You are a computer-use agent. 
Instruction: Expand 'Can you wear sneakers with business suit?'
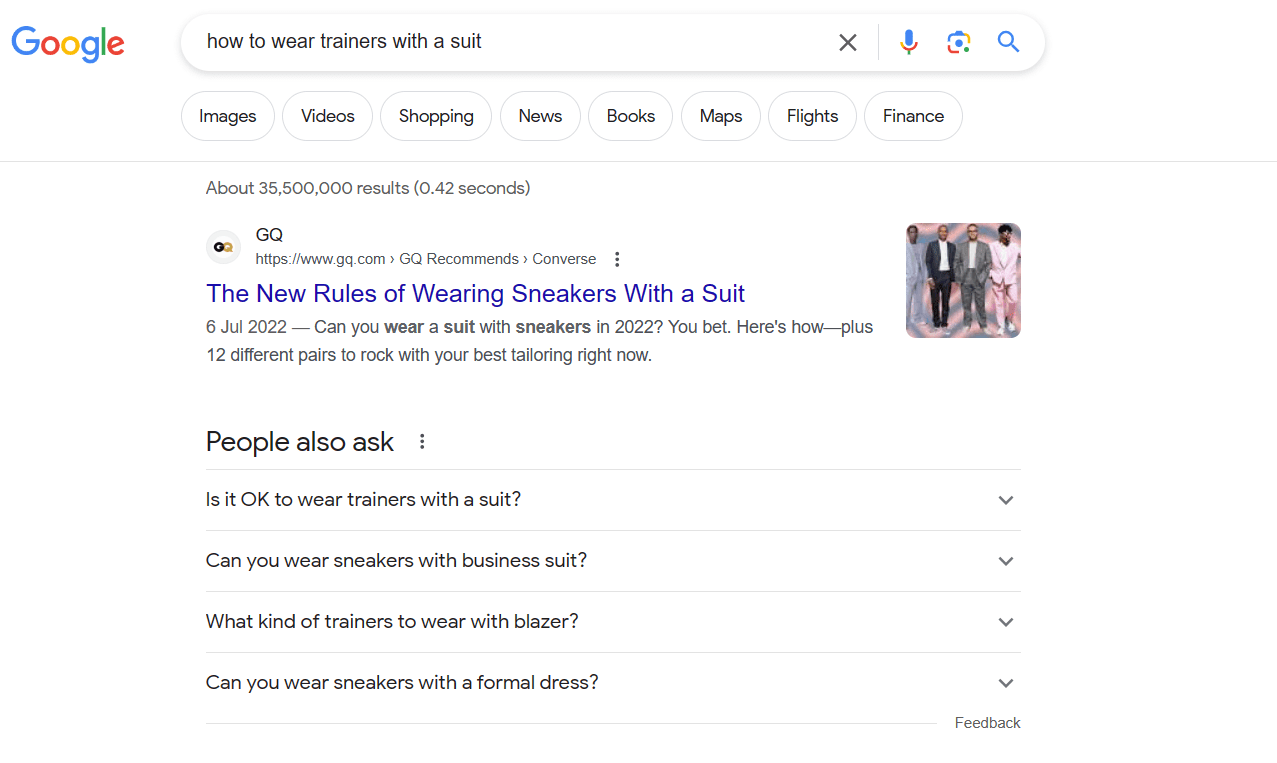click(x=613, y=561)
